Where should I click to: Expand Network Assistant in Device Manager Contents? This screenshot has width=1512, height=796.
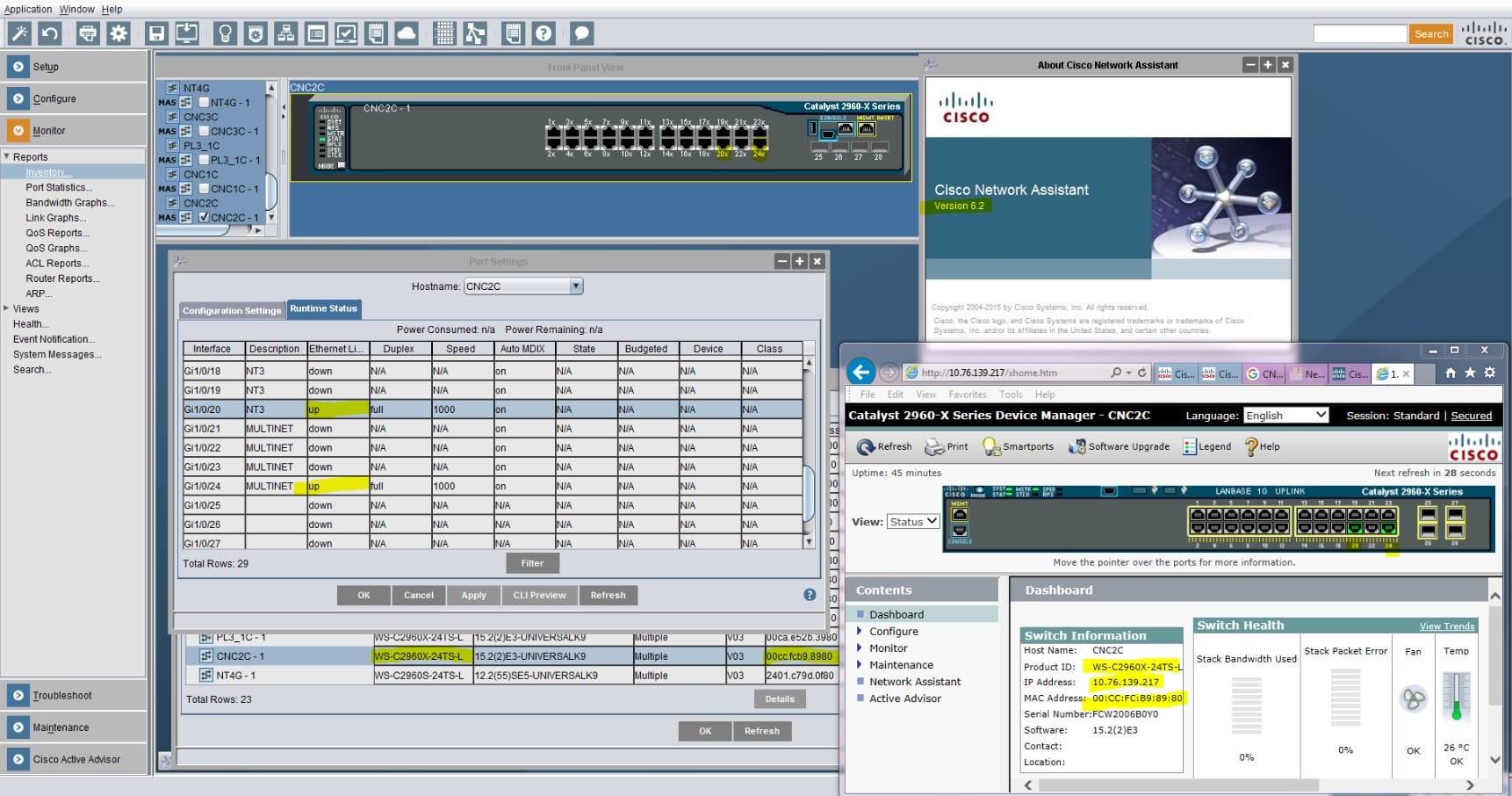click(x=860, y=681)
